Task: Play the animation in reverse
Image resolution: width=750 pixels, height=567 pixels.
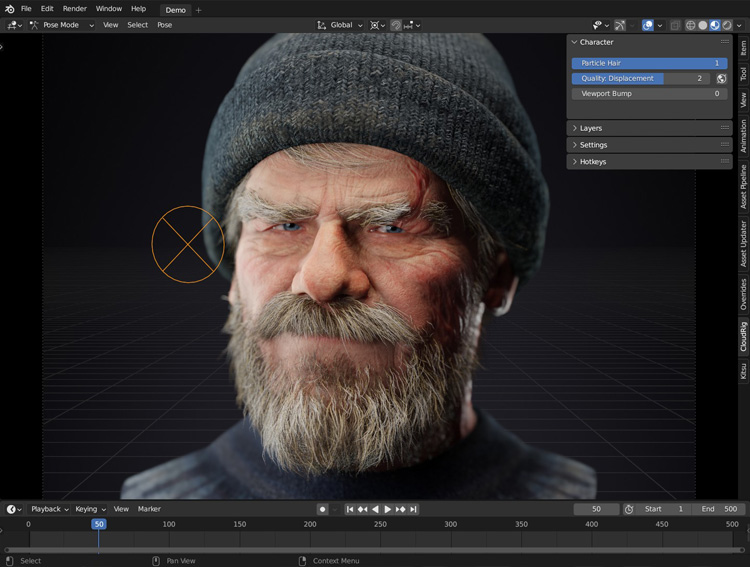Action: (375, 509)
